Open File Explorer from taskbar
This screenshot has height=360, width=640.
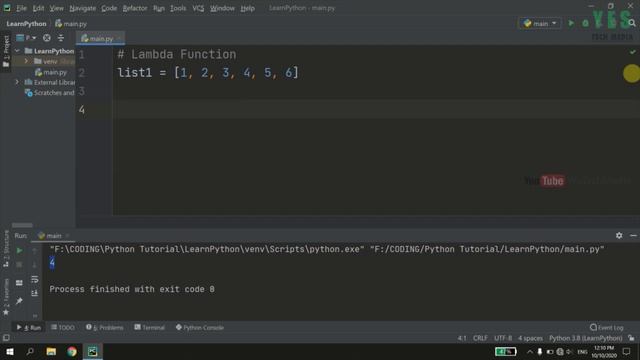click(51, 351)
